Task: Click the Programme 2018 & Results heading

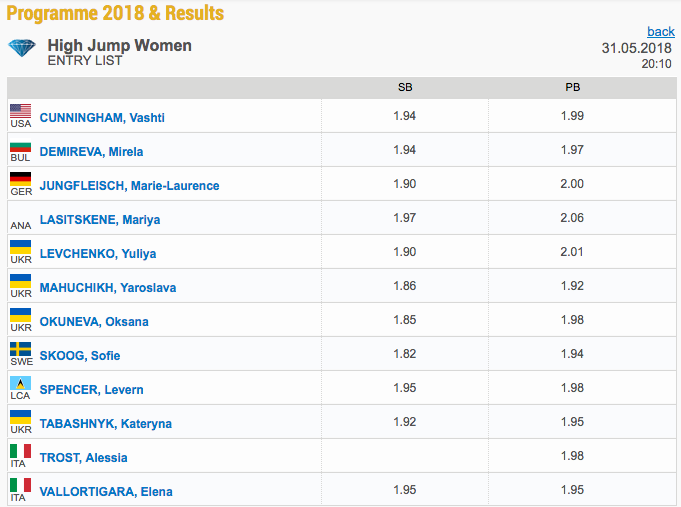Action: coord(116,13)
